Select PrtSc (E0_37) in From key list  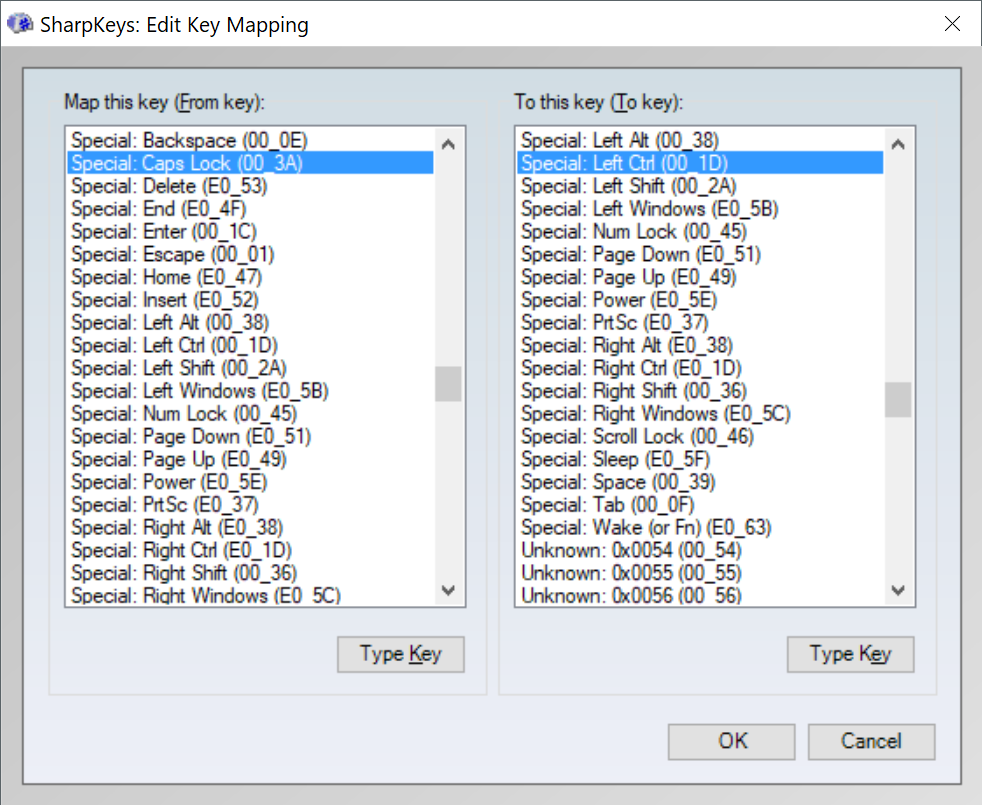click(x=251, y=504)
